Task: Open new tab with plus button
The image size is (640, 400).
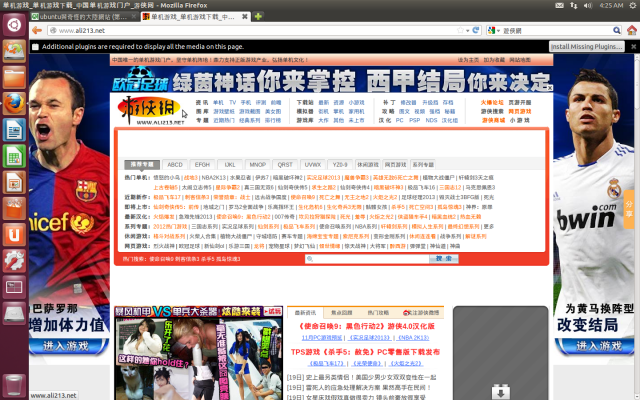Action: 258,16
